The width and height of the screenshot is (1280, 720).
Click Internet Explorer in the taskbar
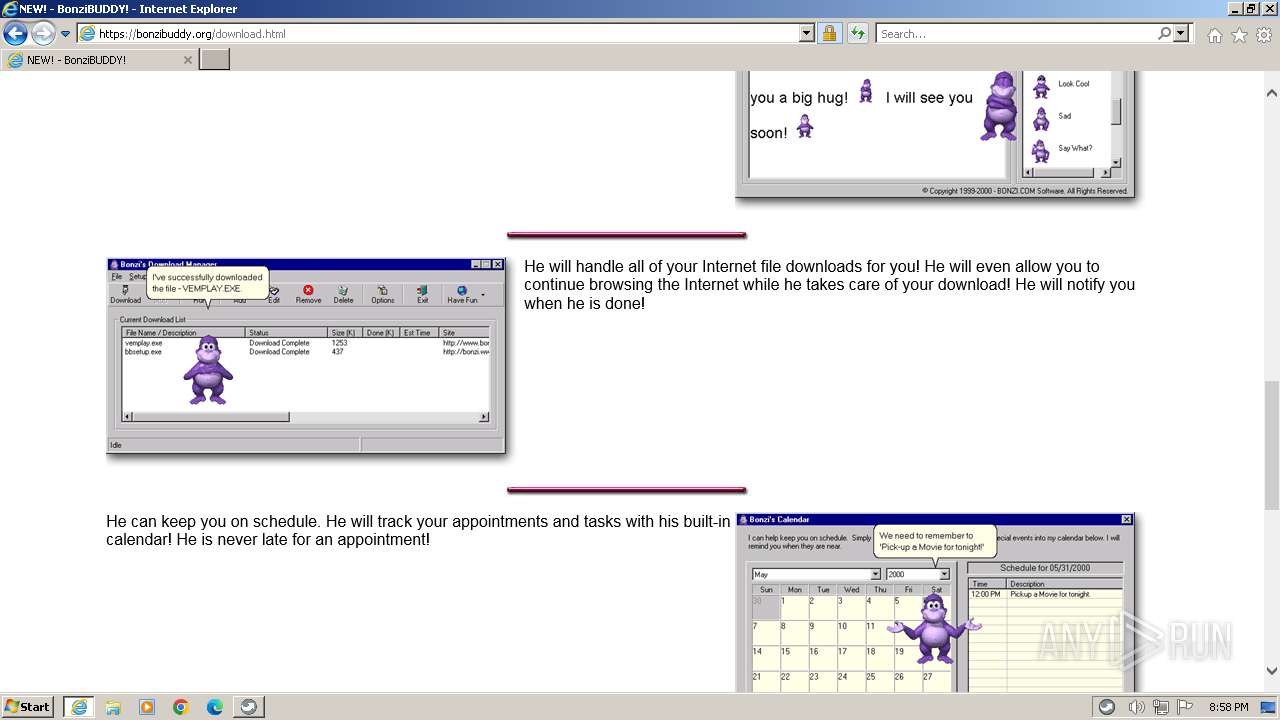click(79, 706)
